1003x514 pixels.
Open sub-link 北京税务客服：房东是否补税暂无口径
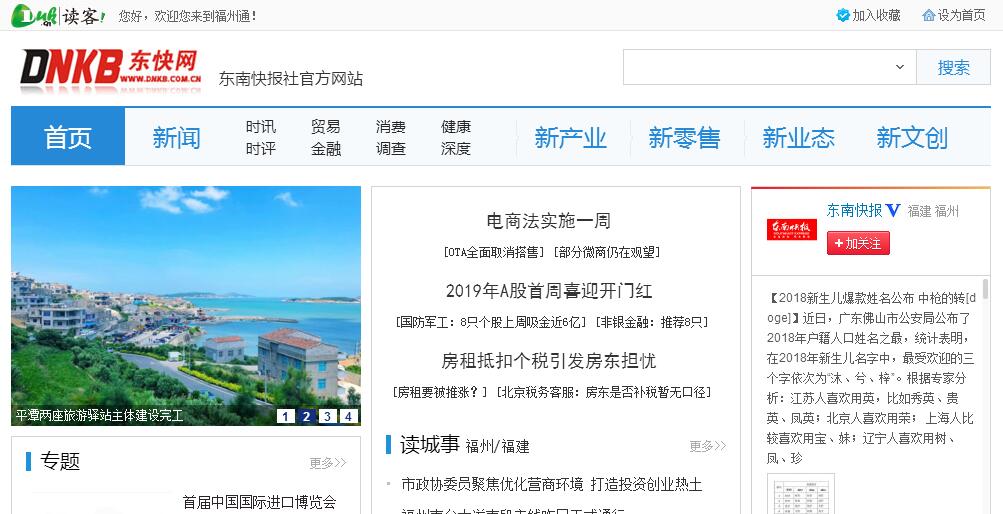pyautogui.click(x=604, y=393)
